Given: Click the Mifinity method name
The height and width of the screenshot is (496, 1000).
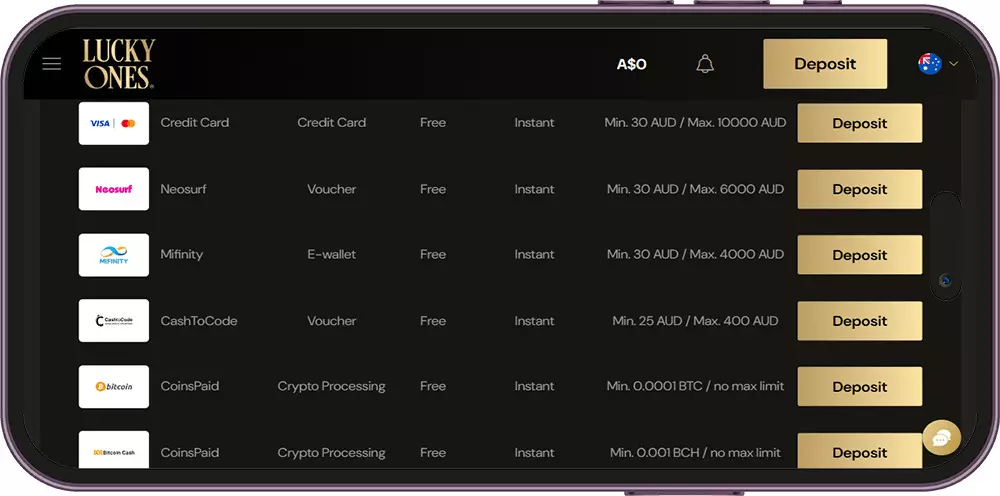Looking at the screenshot, I should pyautogui.click(x=182, y=254).
